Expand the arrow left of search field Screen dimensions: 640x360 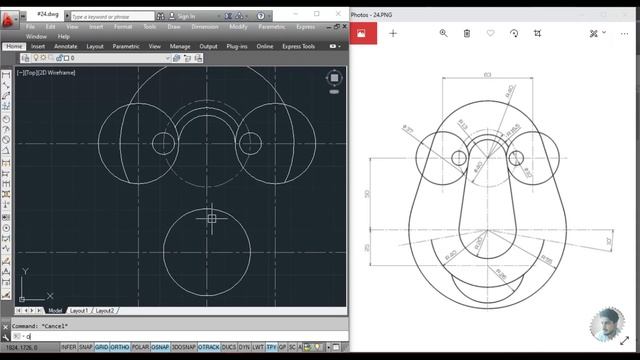[67, 16]
